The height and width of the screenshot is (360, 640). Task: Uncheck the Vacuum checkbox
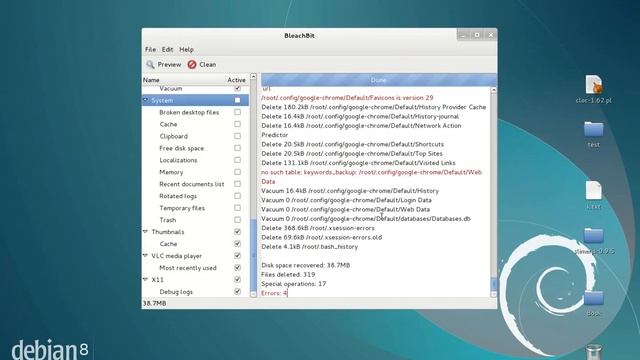pos(237,88)
